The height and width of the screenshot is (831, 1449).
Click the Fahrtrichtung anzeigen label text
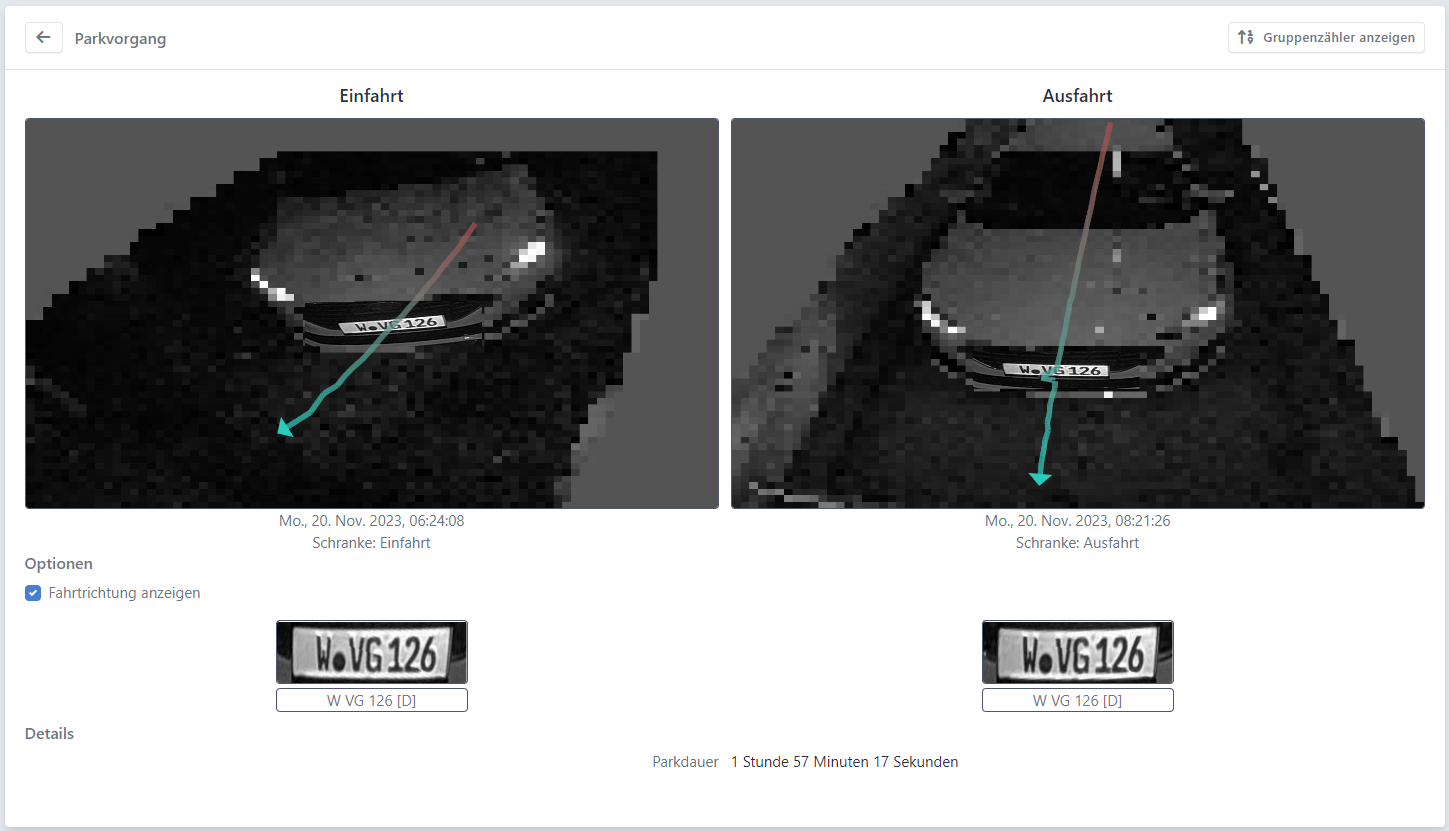(x=125, y=593)
